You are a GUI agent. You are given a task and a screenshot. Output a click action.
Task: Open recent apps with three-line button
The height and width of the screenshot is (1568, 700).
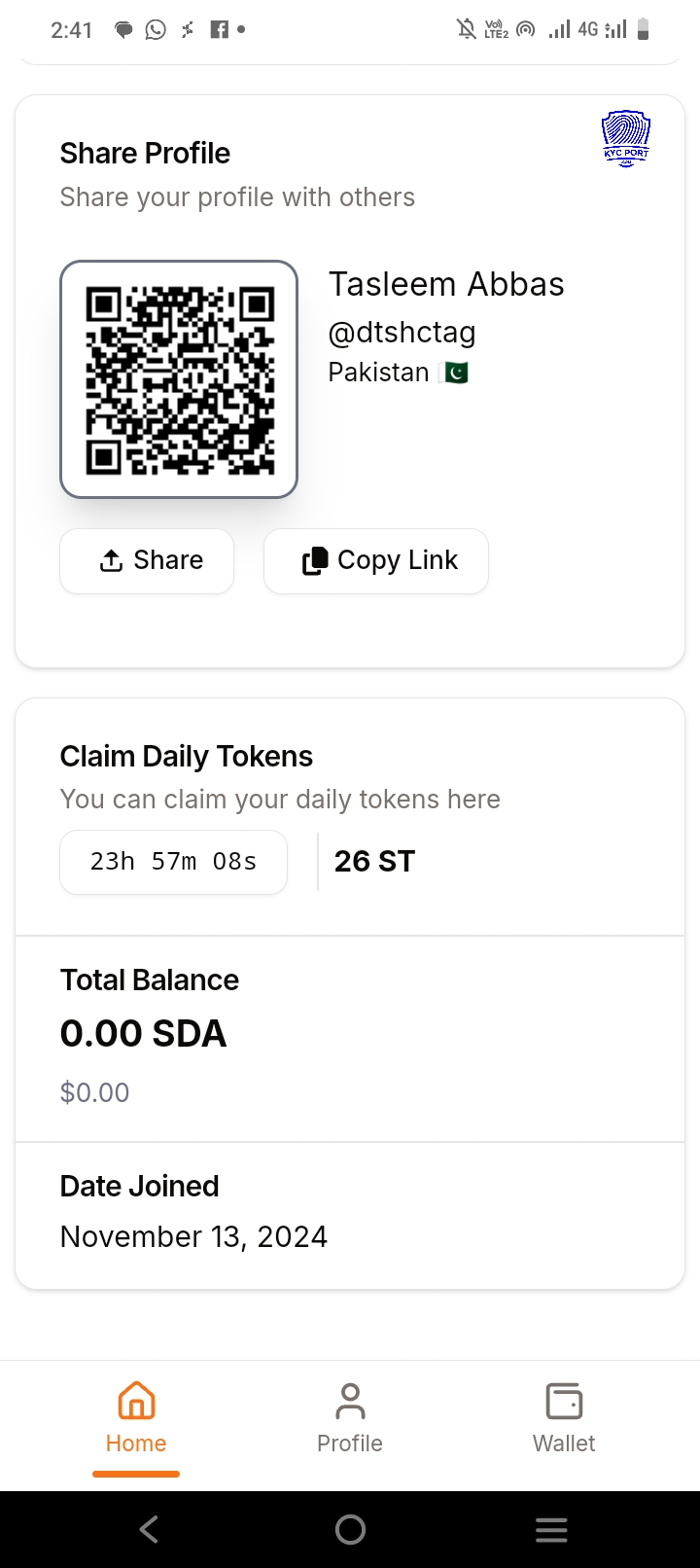coord(551,1530)
